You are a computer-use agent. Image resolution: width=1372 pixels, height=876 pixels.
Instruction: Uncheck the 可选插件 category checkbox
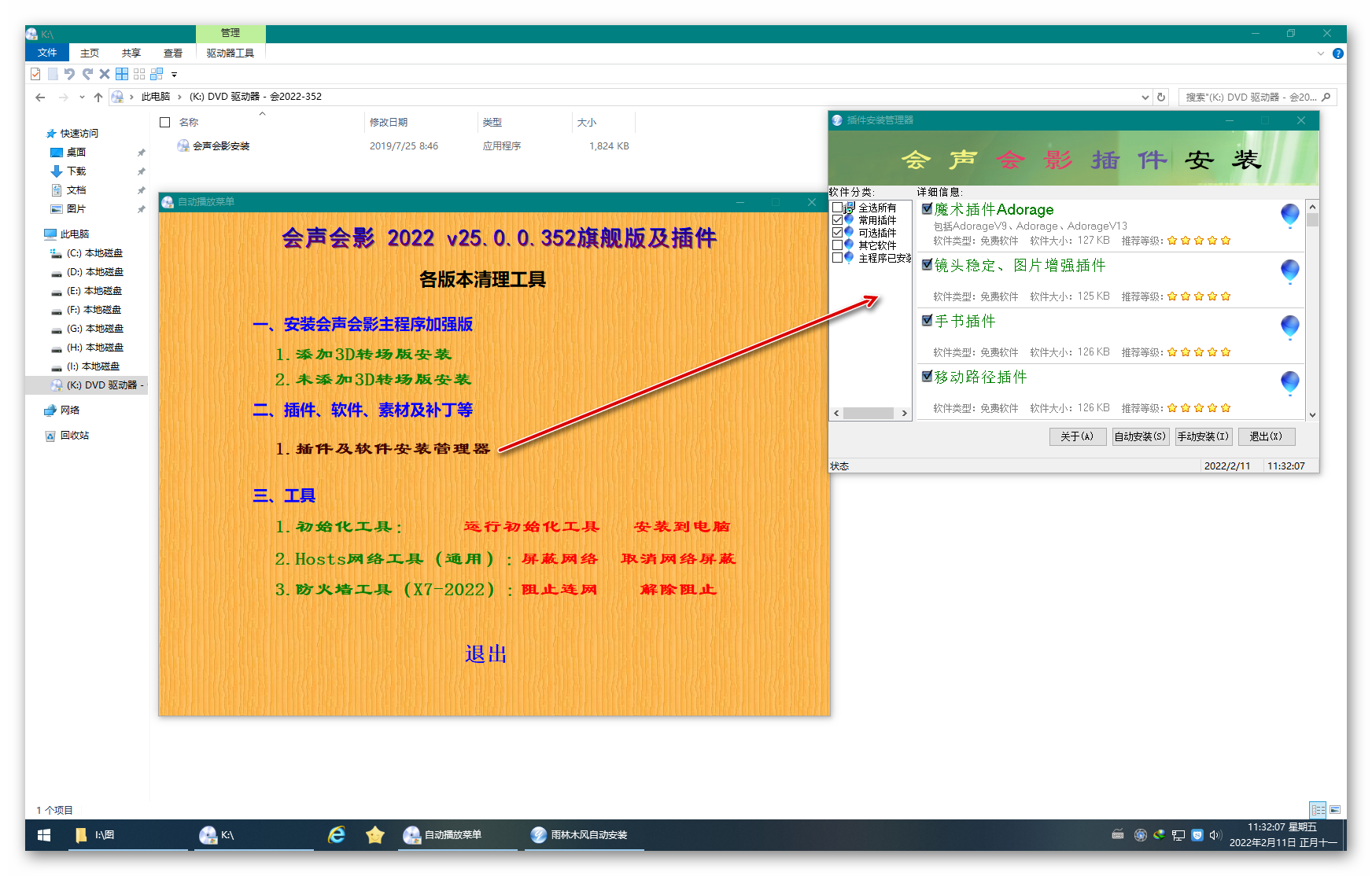tap(838, 233)
